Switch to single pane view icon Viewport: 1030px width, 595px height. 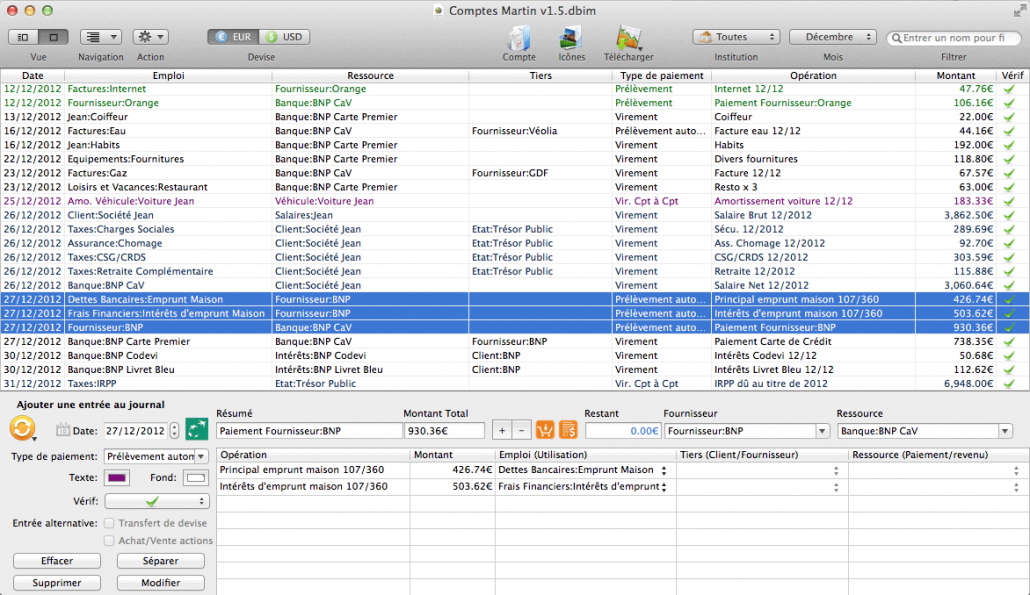(x=54, y=37)
